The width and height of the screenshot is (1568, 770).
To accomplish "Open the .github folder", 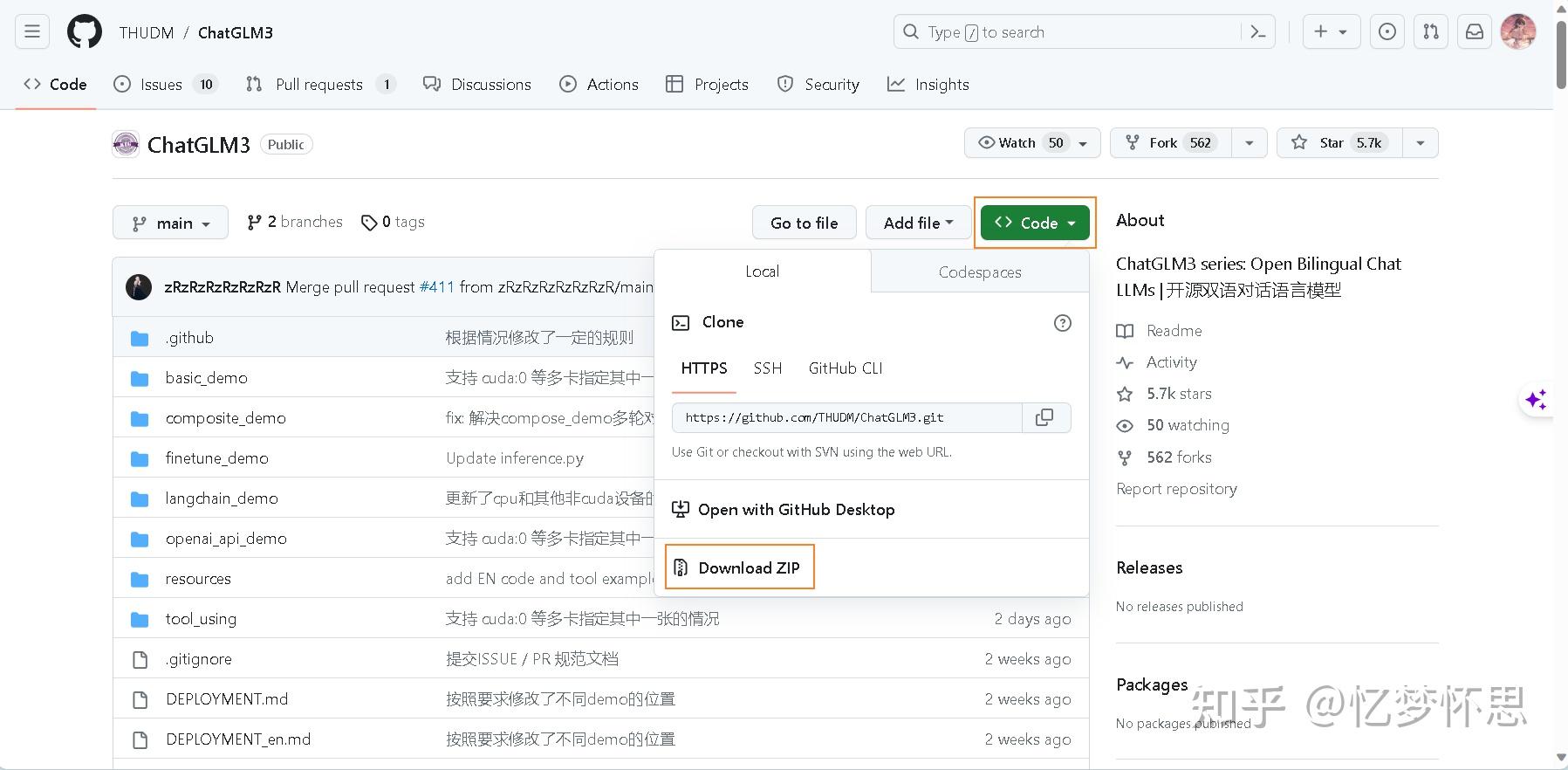I will 189,338.
